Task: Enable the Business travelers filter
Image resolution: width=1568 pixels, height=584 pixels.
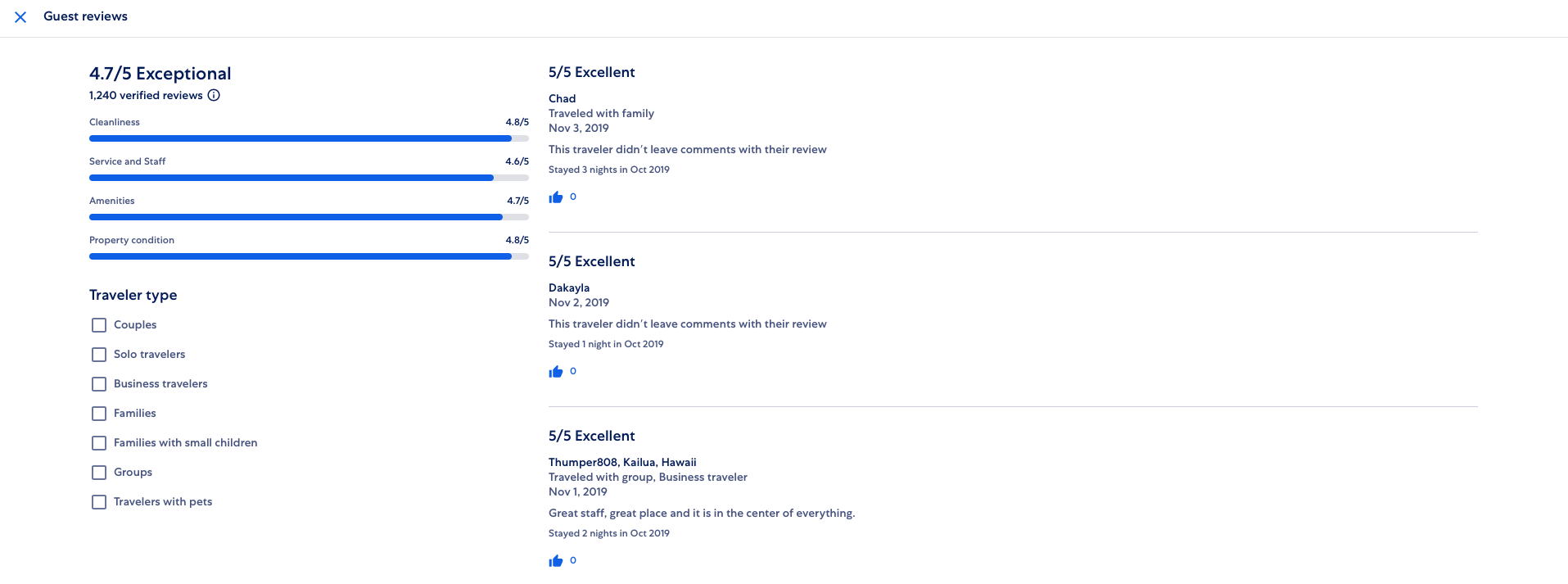Action: click(99, 384)
